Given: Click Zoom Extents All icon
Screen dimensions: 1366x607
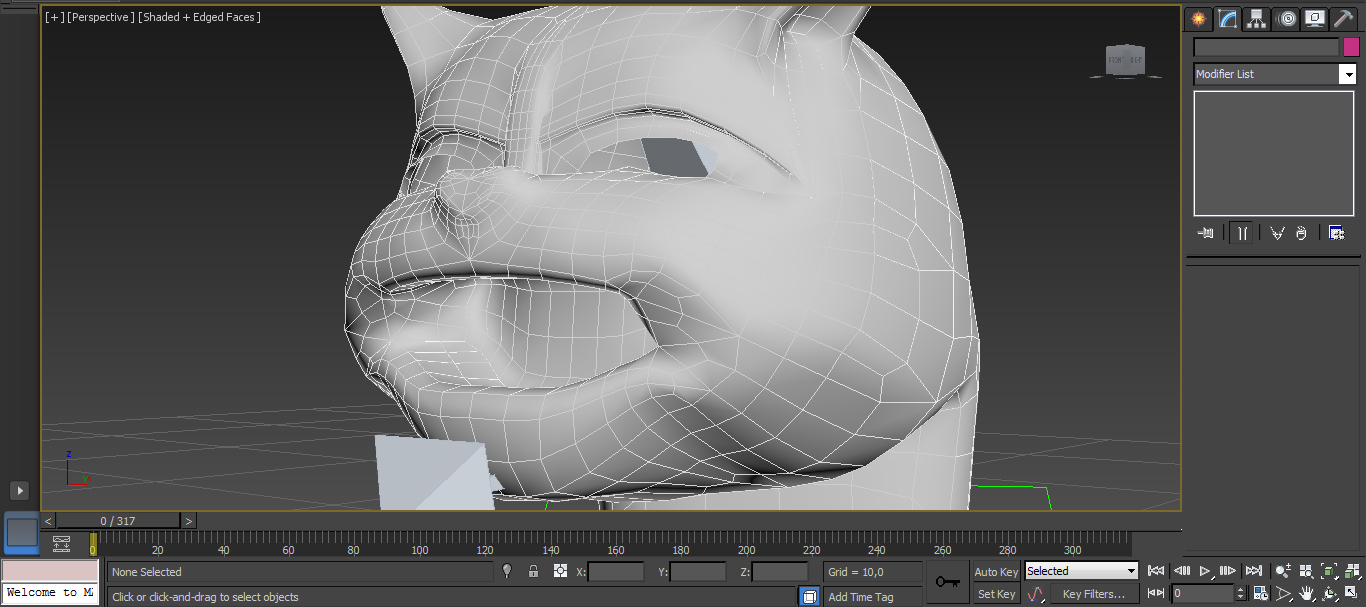Looking at the screenshot, I should click(1352, 571).
